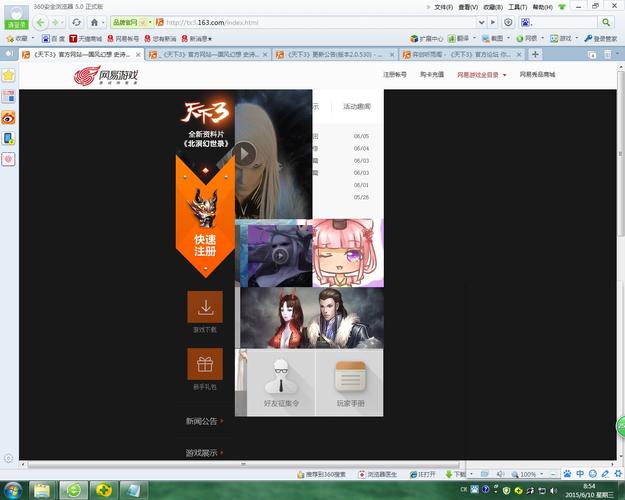Screen dimensions: 625x500
Task: Focus the Baidu search input field
Action: click(x=564, y=22)
